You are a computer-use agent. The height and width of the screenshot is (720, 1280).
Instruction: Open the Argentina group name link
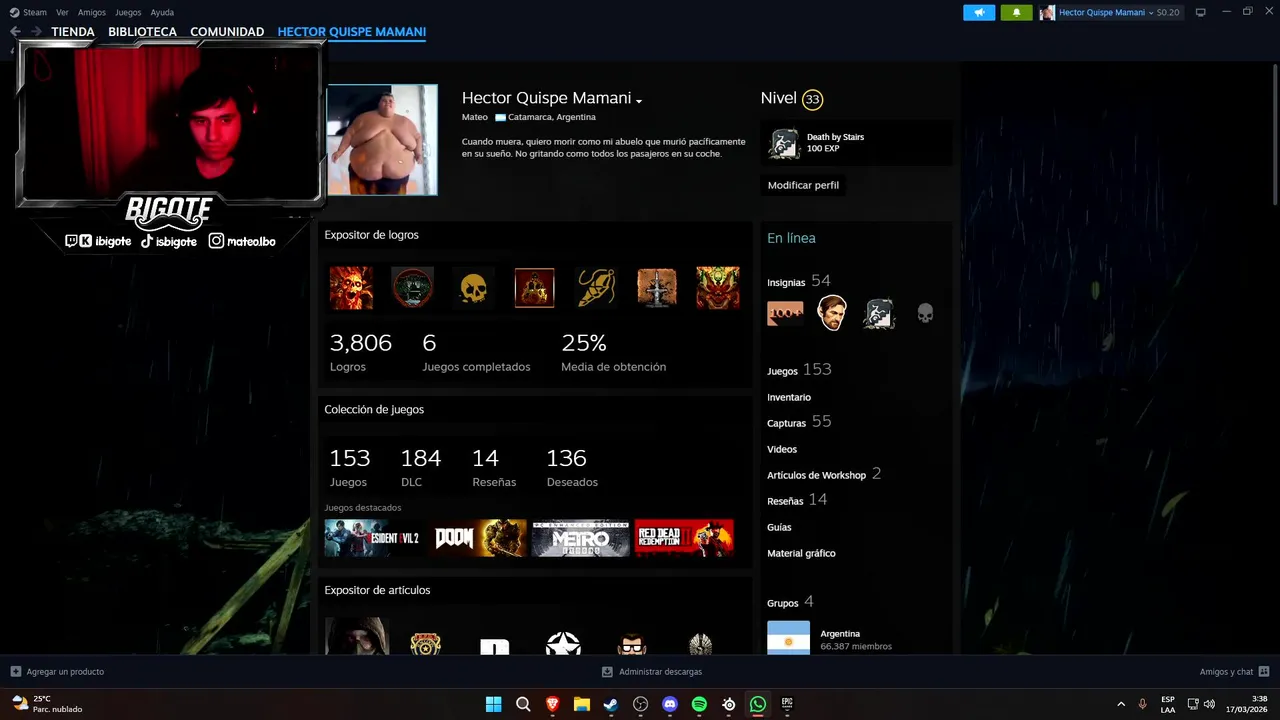pos(840,633)
